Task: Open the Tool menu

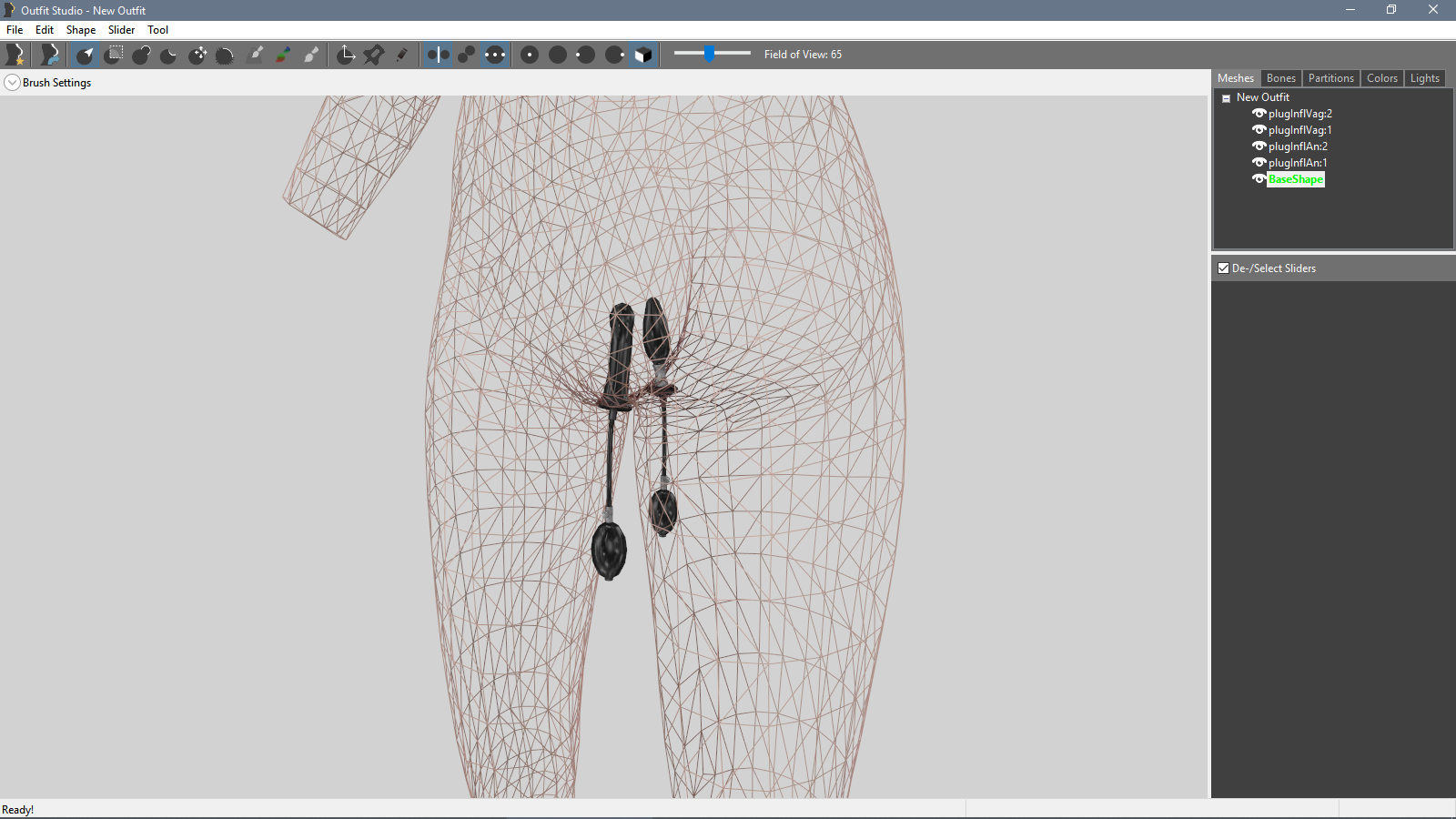Action: tap(157, 30)
